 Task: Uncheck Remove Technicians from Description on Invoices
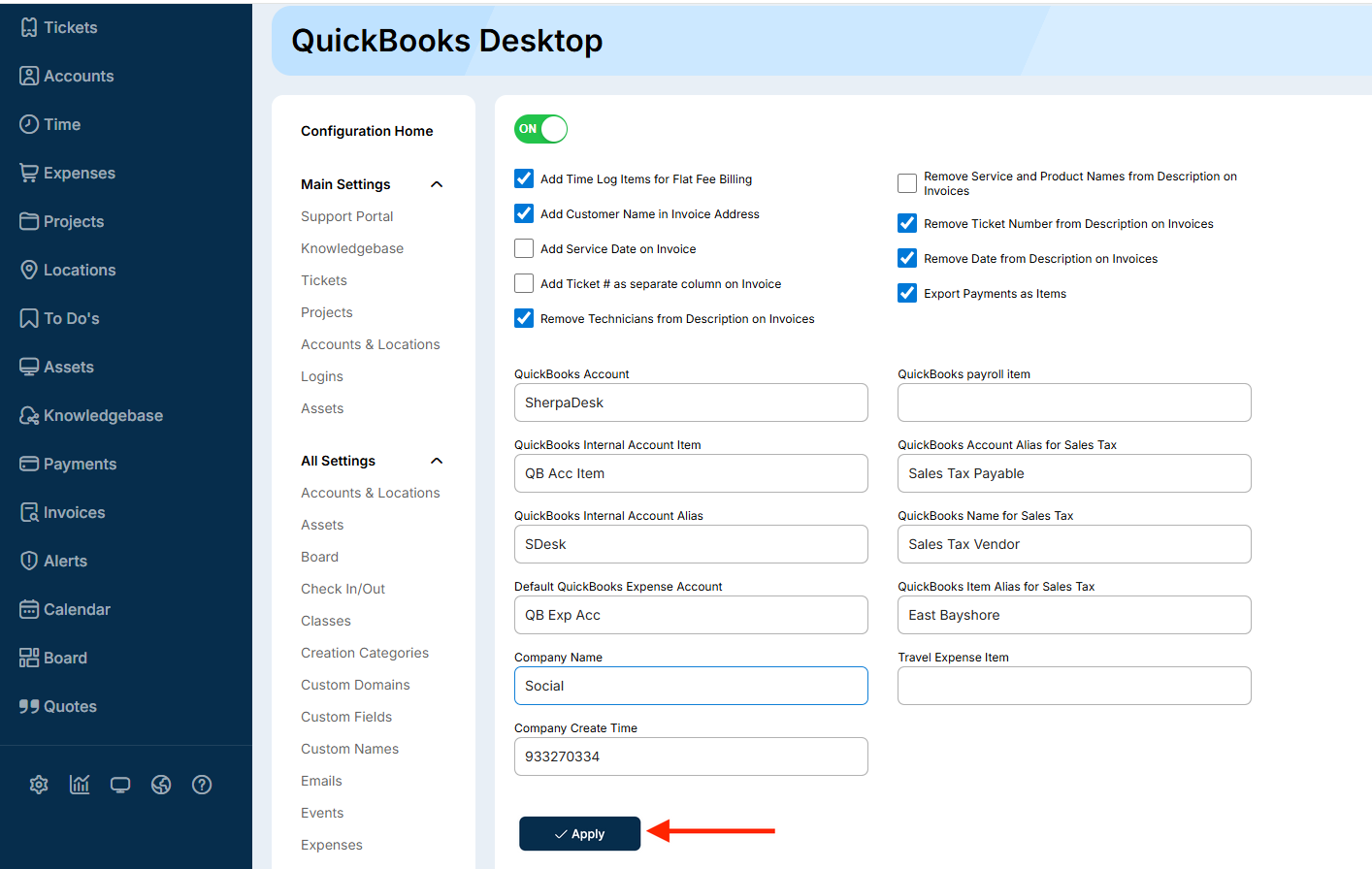pyautogui.click(x=524, y=318)
